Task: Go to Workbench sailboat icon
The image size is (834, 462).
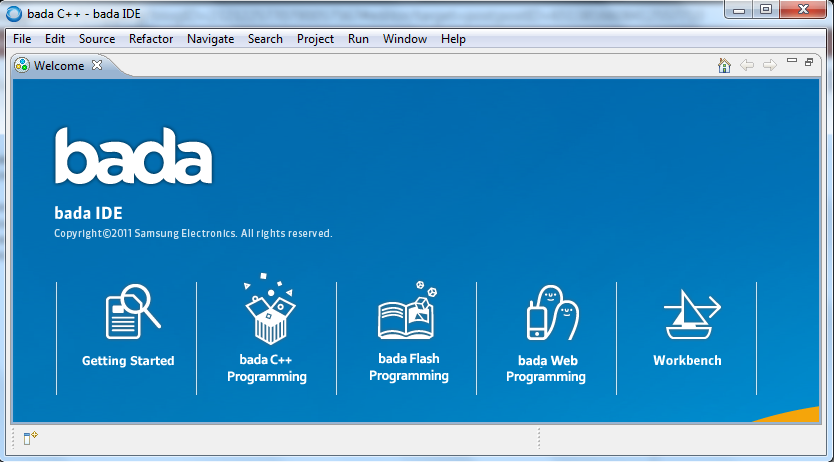Action: pos(692,314)
